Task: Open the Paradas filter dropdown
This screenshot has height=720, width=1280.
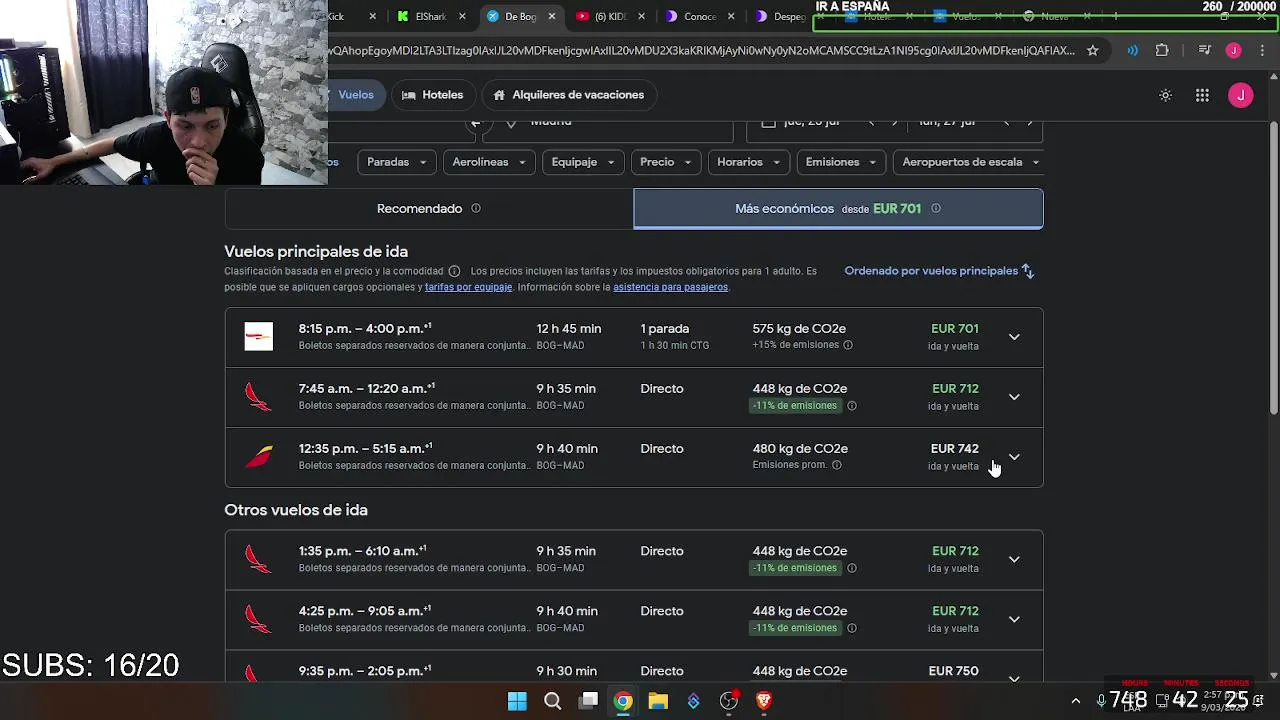Action: (x=397, y=162)
